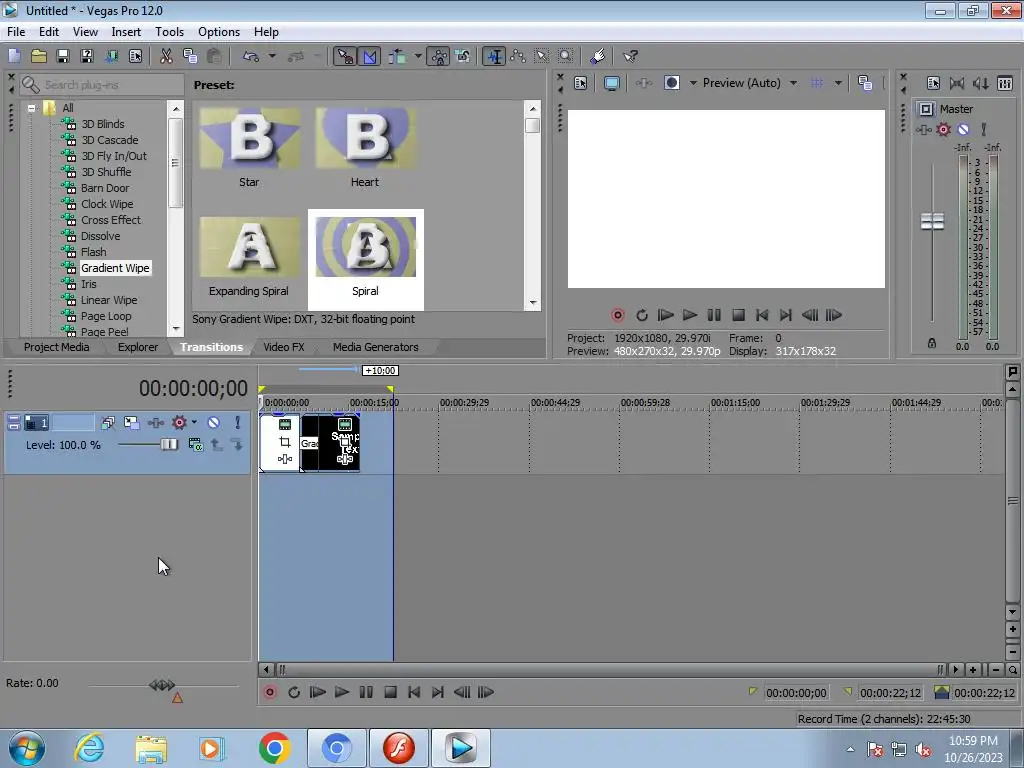Click Track Motion icon on track 1
The width and height of the screenshot is (1024, 768).
[x=131, y=423]
